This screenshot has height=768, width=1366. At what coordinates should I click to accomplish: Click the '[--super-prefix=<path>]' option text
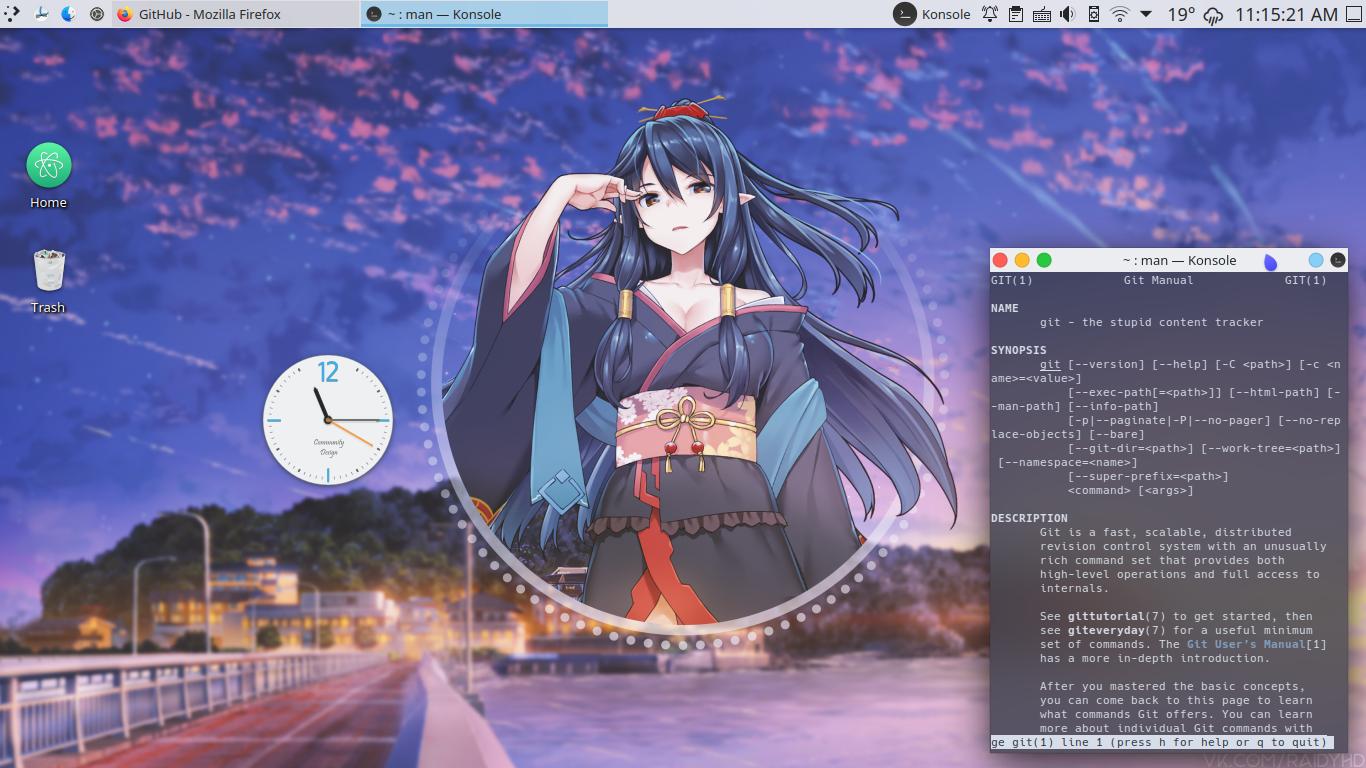[x=1148, y=476]
